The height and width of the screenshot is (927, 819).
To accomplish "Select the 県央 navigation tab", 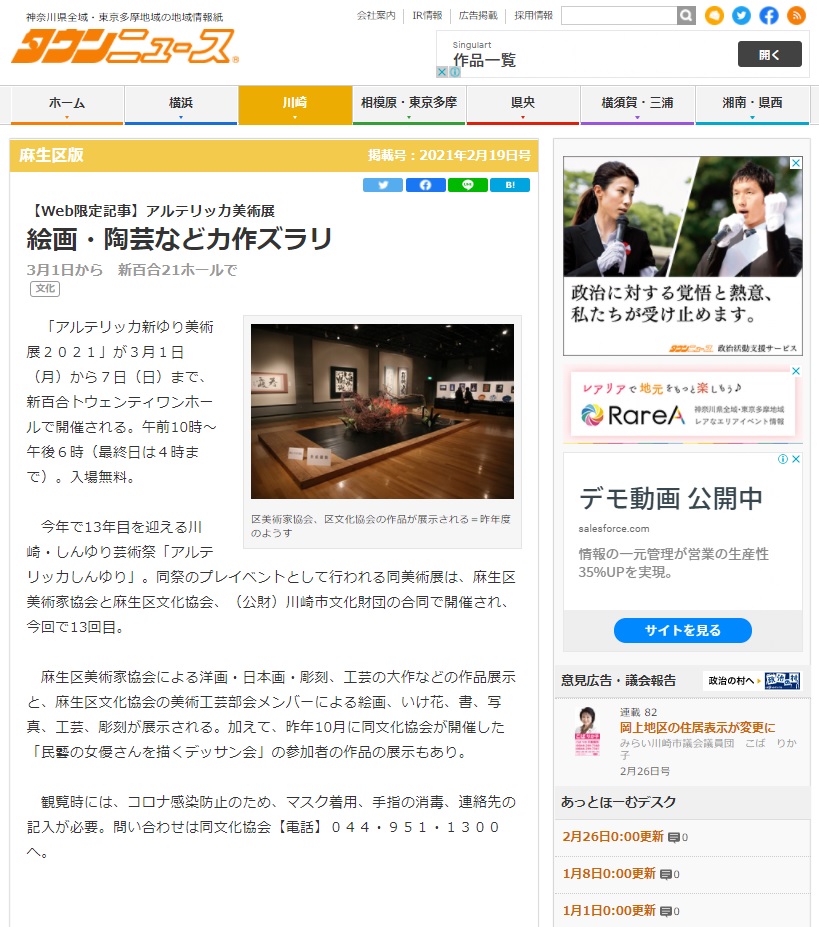I will click(x=523, y=104).
